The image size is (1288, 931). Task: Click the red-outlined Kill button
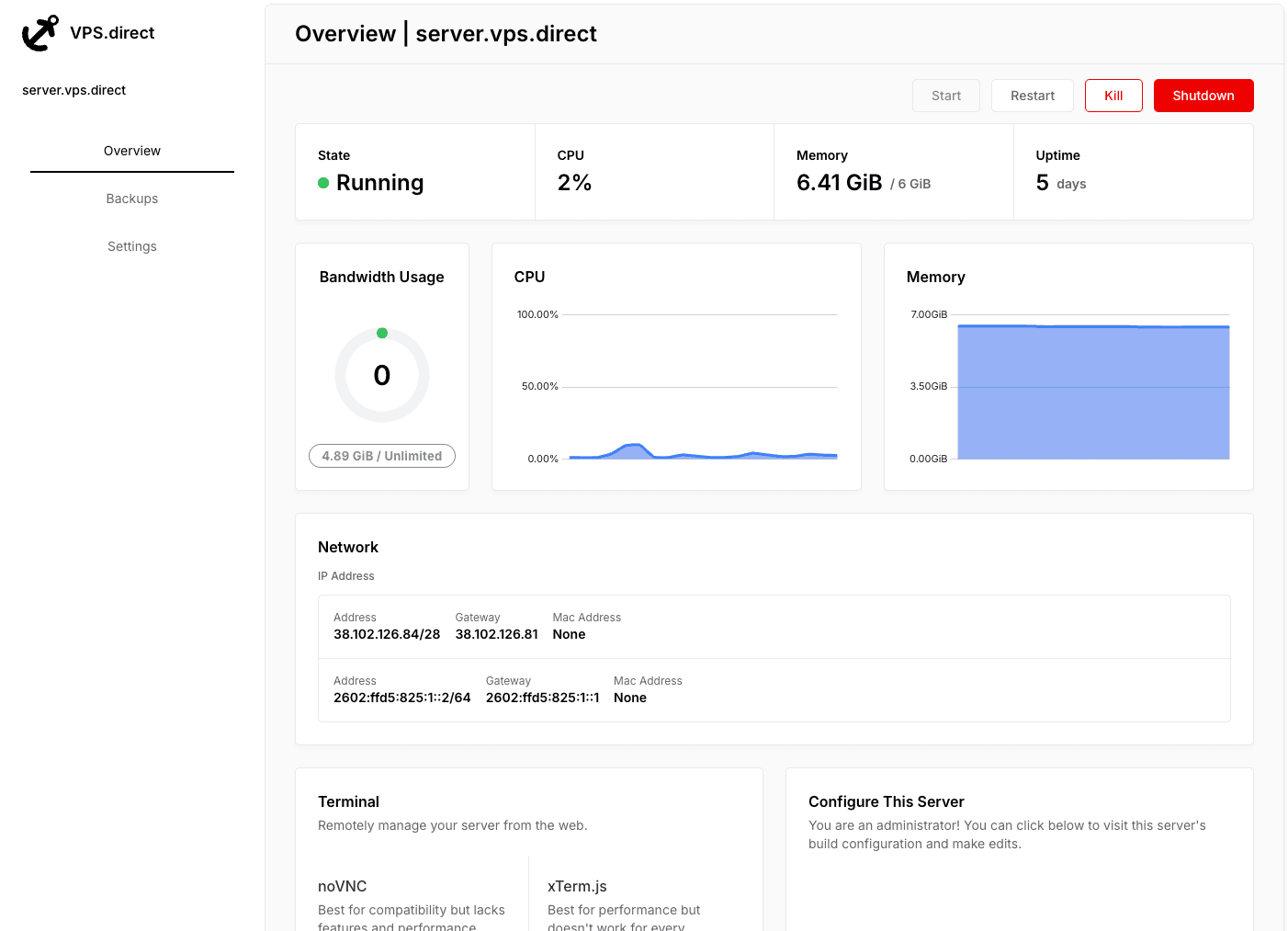1113,96
